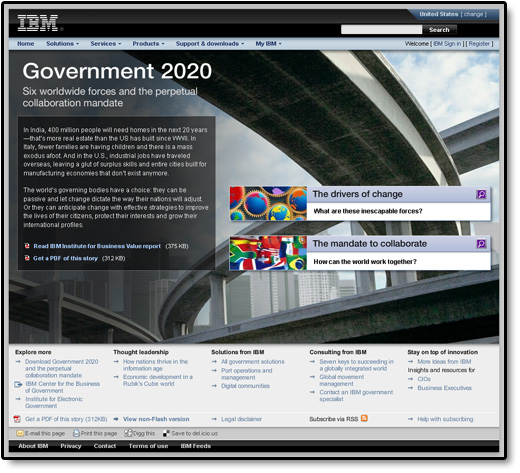
Task: Open Contact an IBM government specialist
Action: pos(356,396)
